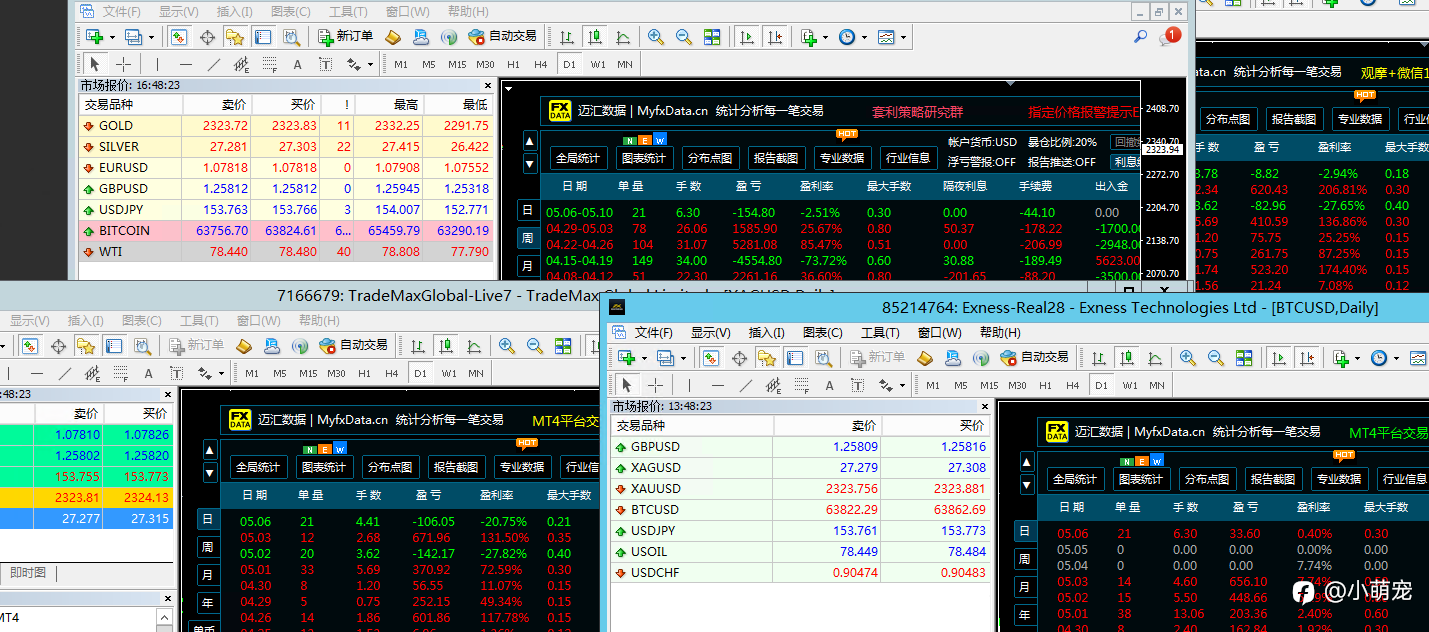Open 插入(I) menu in Exness window
This screenshot has width=1429, height=632.
click(x=767, y=333)
